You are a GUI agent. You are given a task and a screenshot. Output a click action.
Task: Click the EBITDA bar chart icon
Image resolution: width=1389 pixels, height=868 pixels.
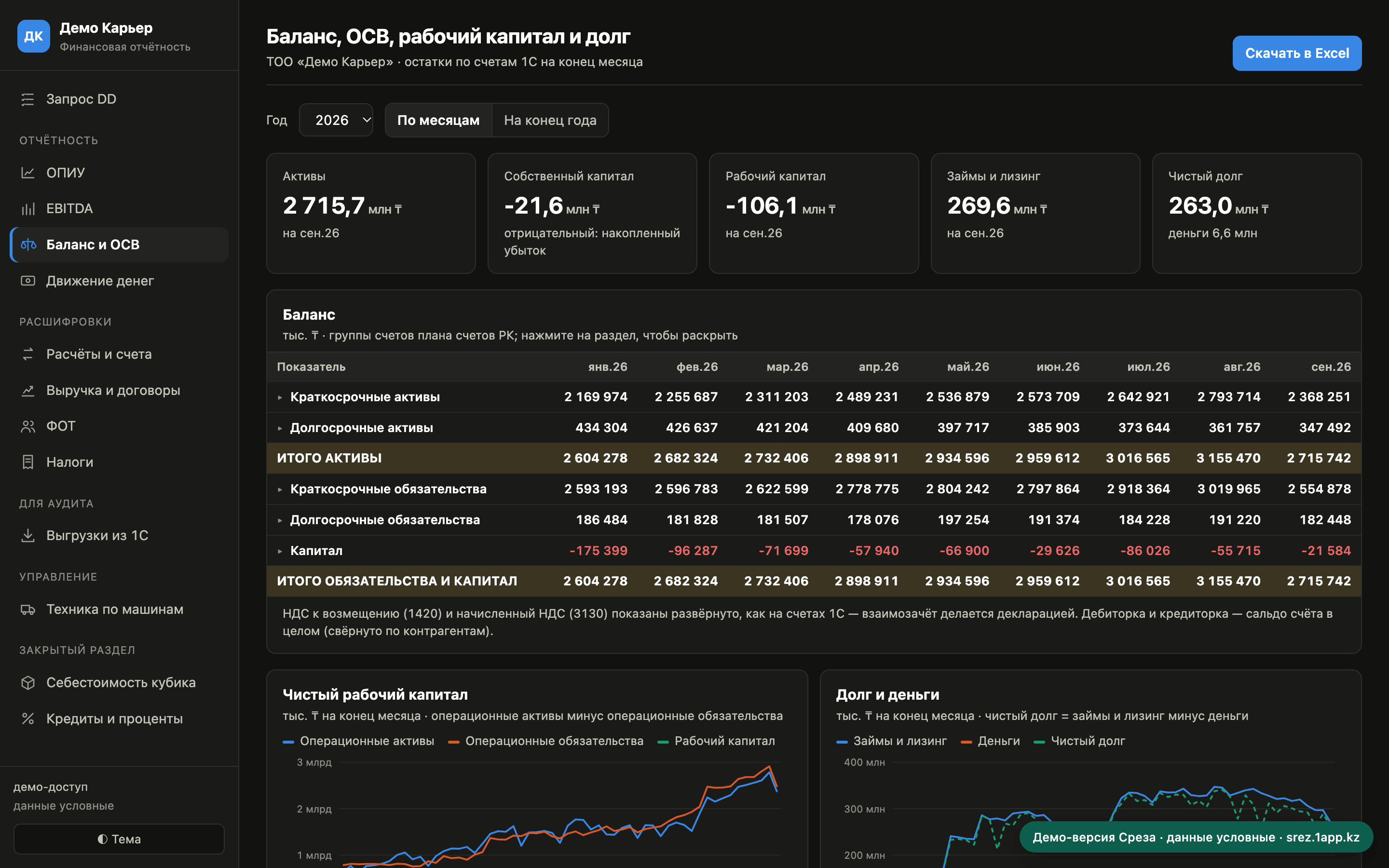[27, 209]
